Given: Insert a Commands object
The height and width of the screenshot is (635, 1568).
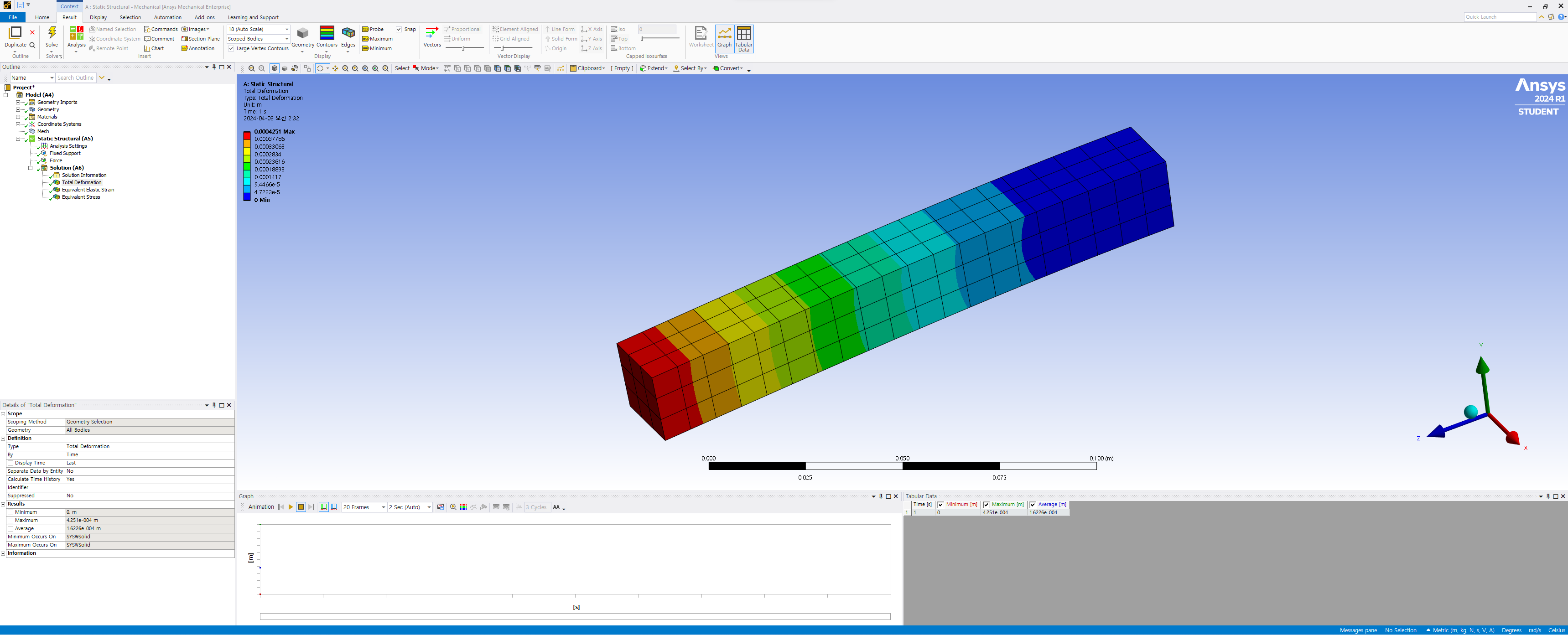Looking at the screenshot, I should 161,29.
